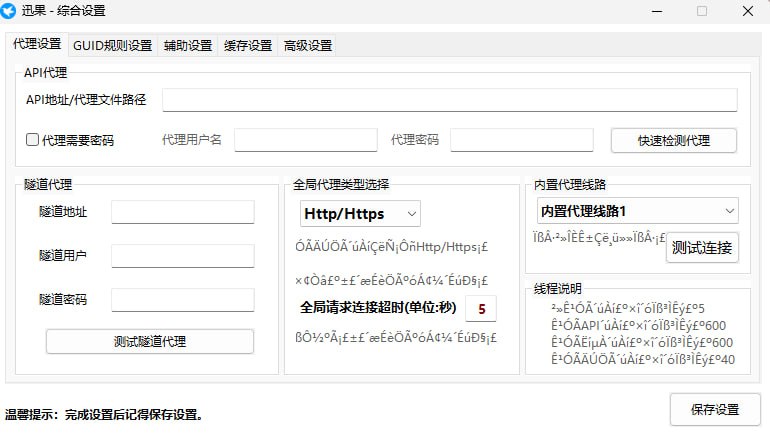Click the 保存设置 button
Screen dimensions: 770x440
pos(715,410)
